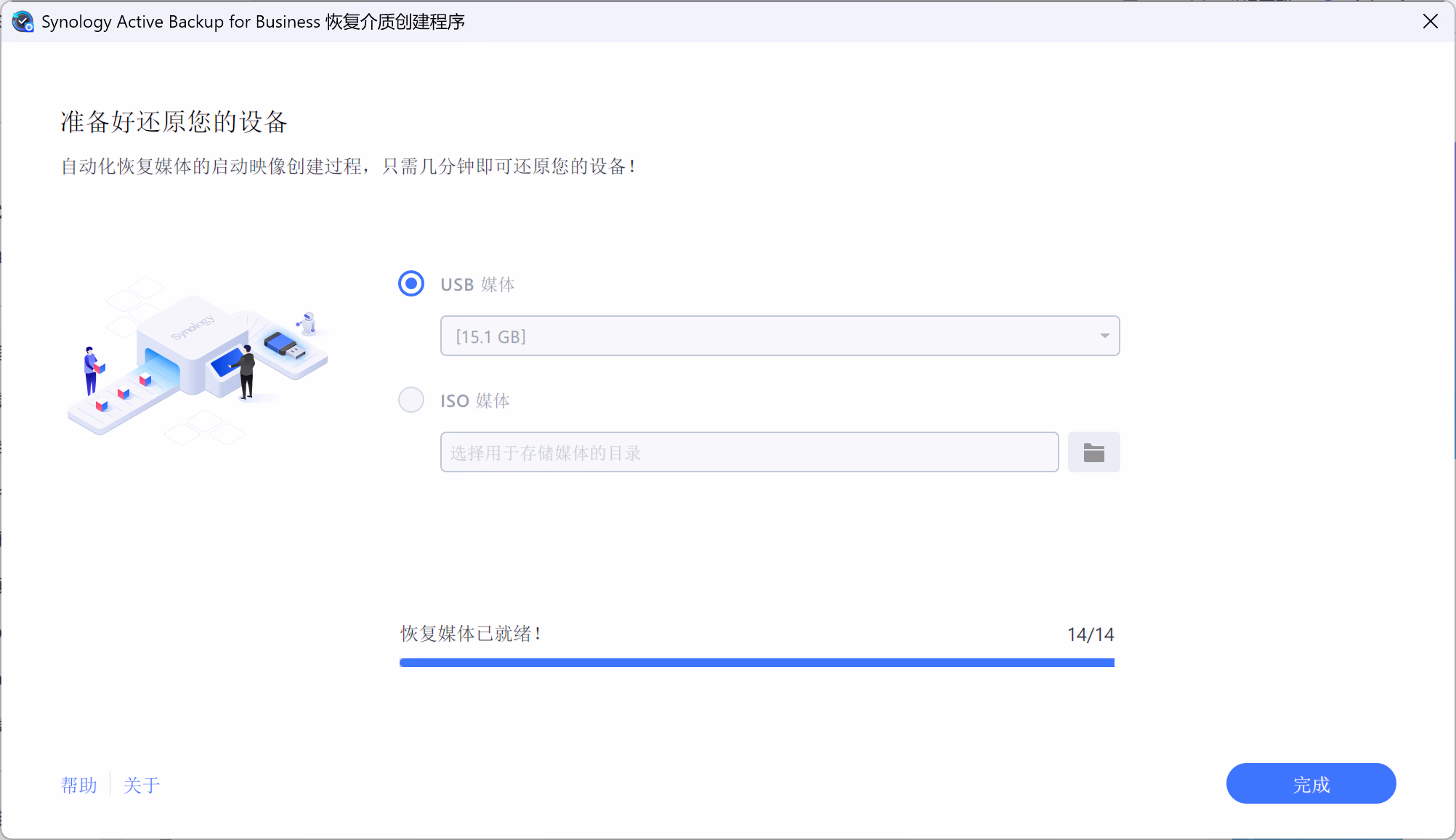Click the 恢复媒体已就绪 status message
This screenshot has height=840, width=1456.
point(471,634)
